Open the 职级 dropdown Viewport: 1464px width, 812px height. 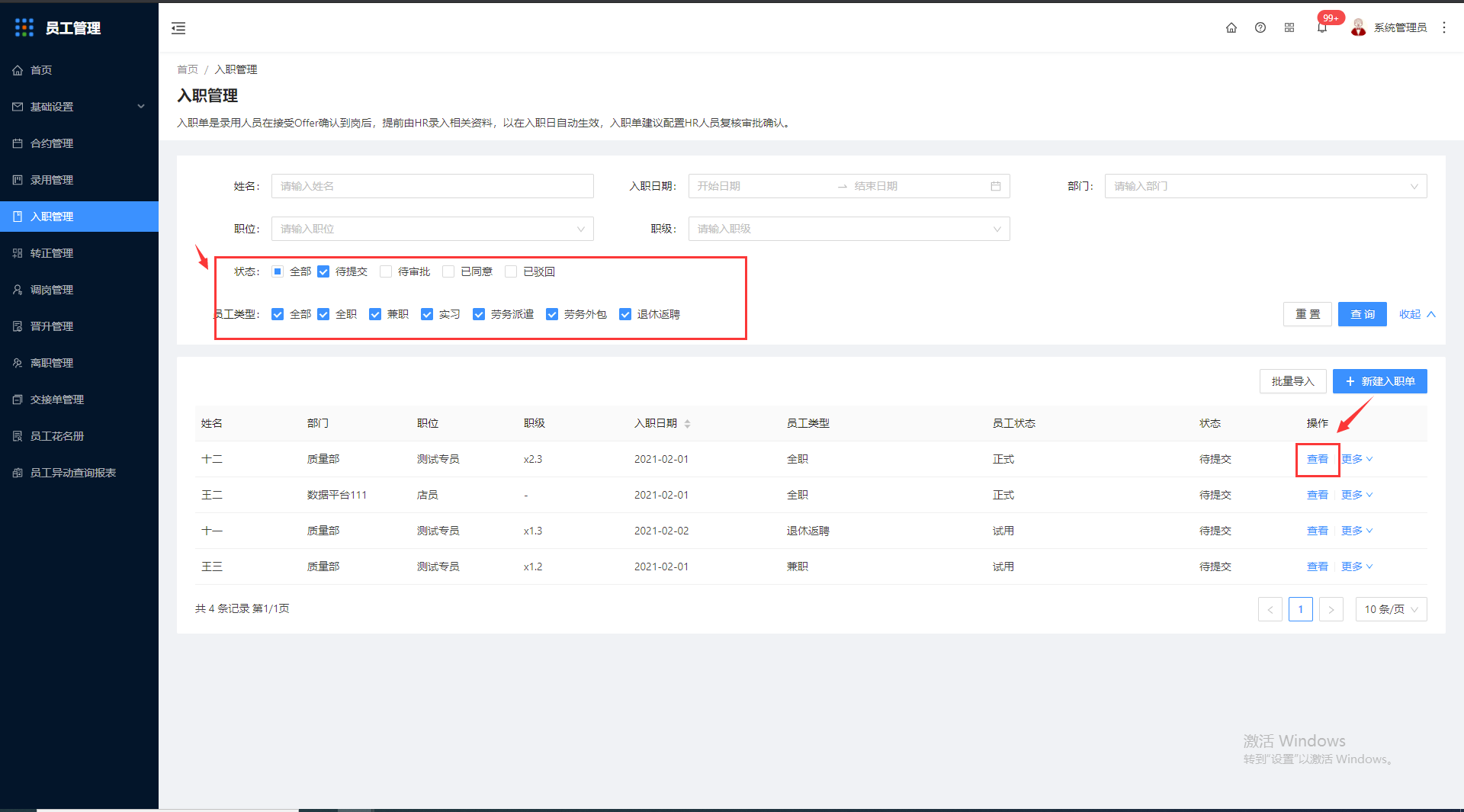(x=849, y=229)
